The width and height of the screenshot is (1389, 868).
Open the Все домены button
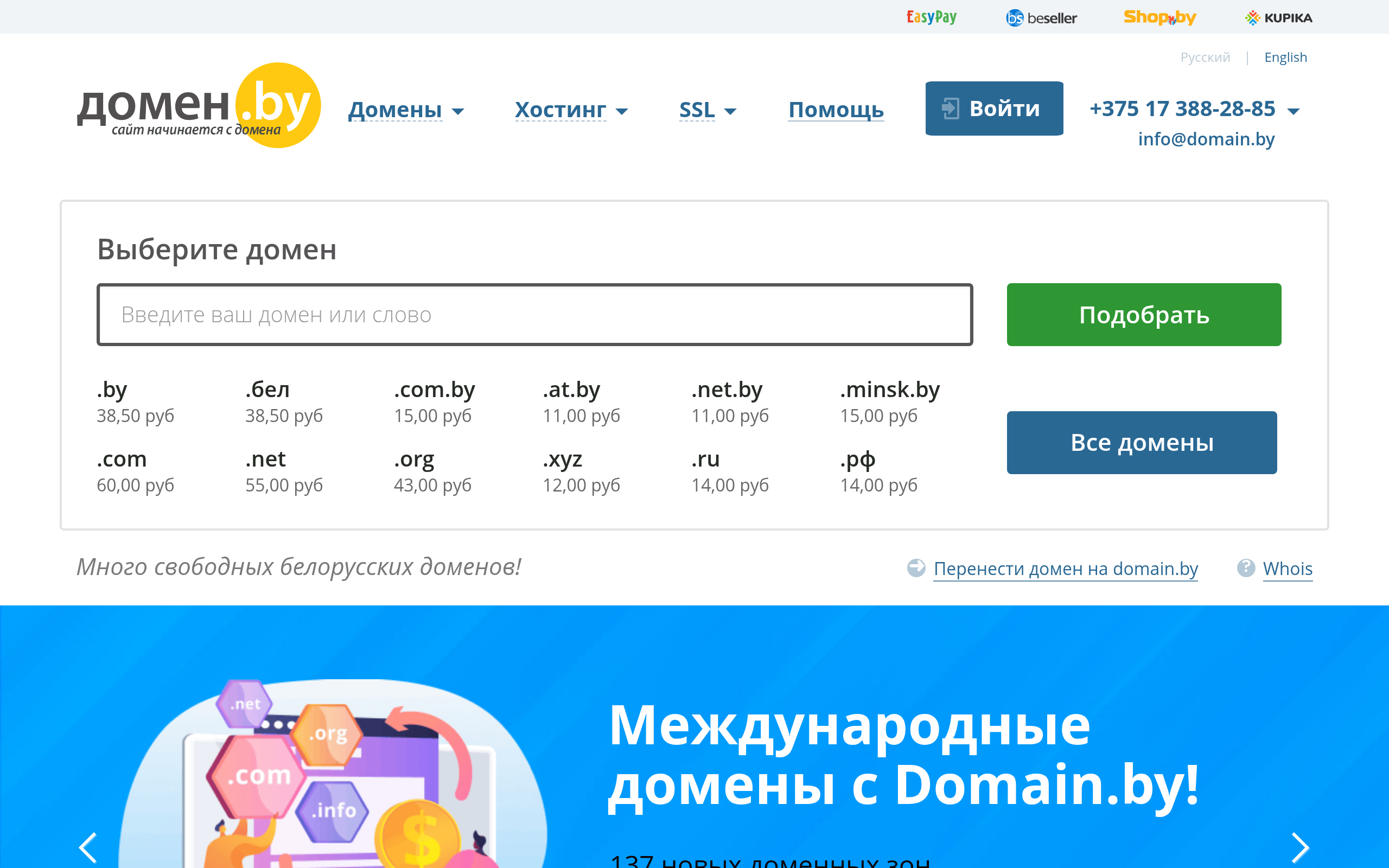coord(1142,443)
